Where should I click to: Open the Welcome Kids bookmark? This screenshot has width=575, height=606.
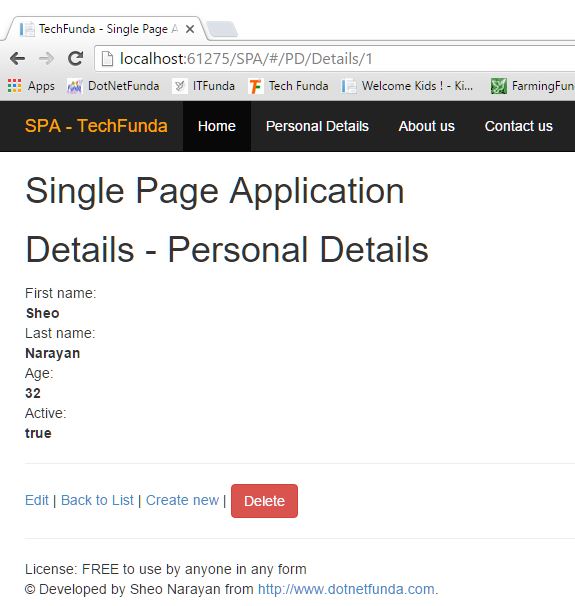(x=407, y=86)
